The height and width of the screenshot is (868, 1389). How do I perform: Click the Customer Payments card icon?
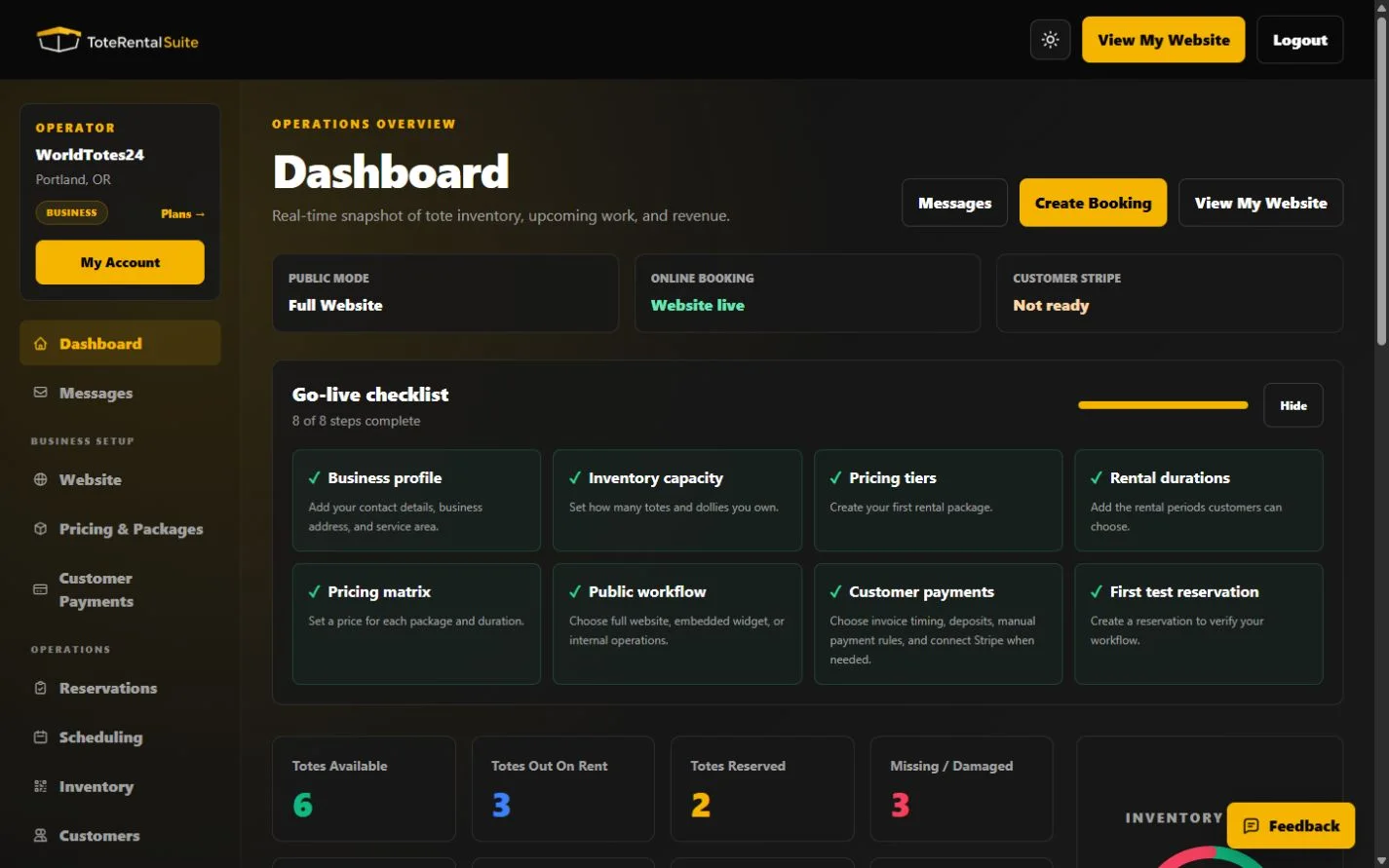(x=40, y=589)
